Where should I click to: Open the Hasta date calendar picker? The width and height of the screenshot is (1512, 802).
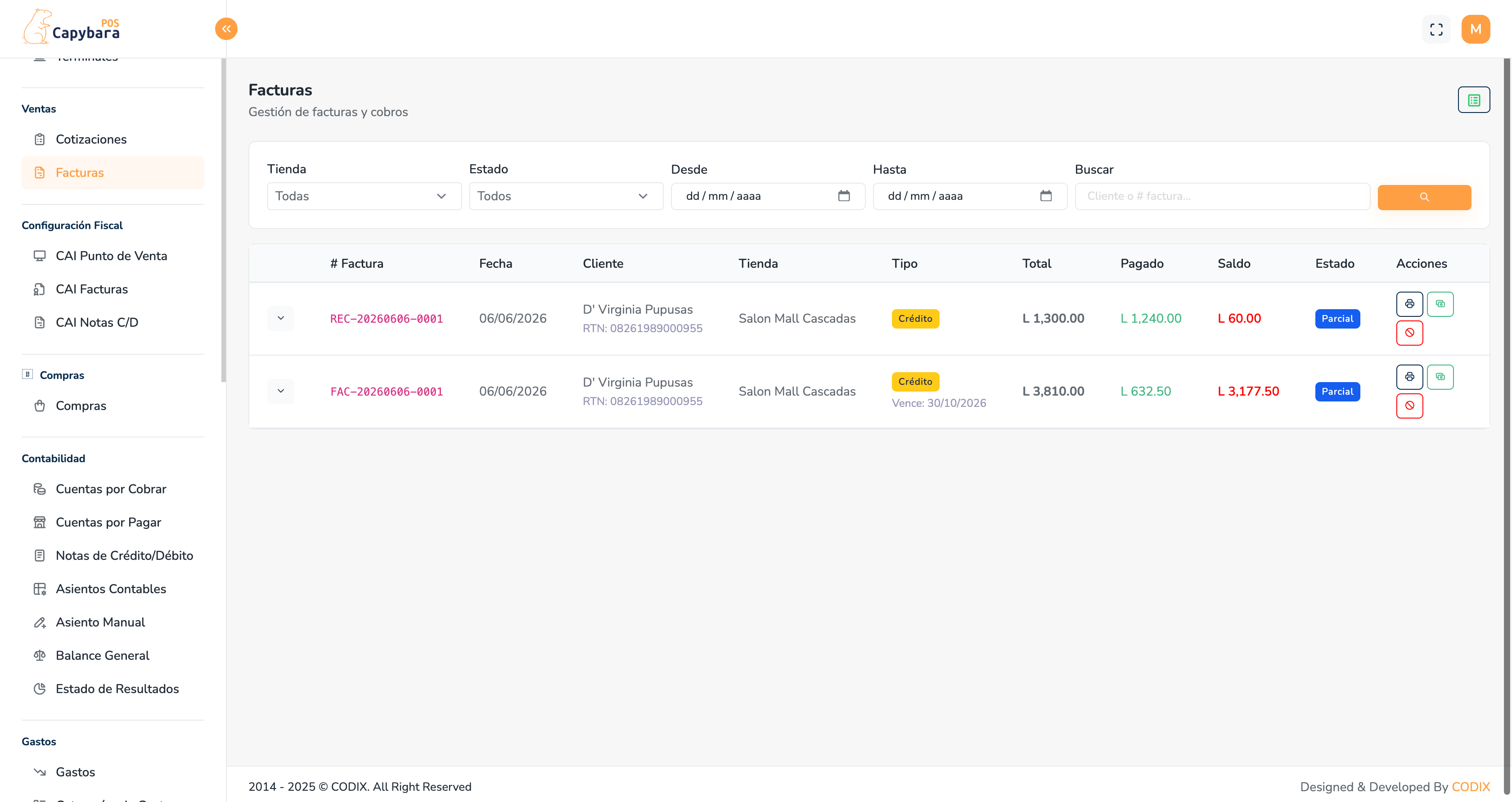[1045, 196]
